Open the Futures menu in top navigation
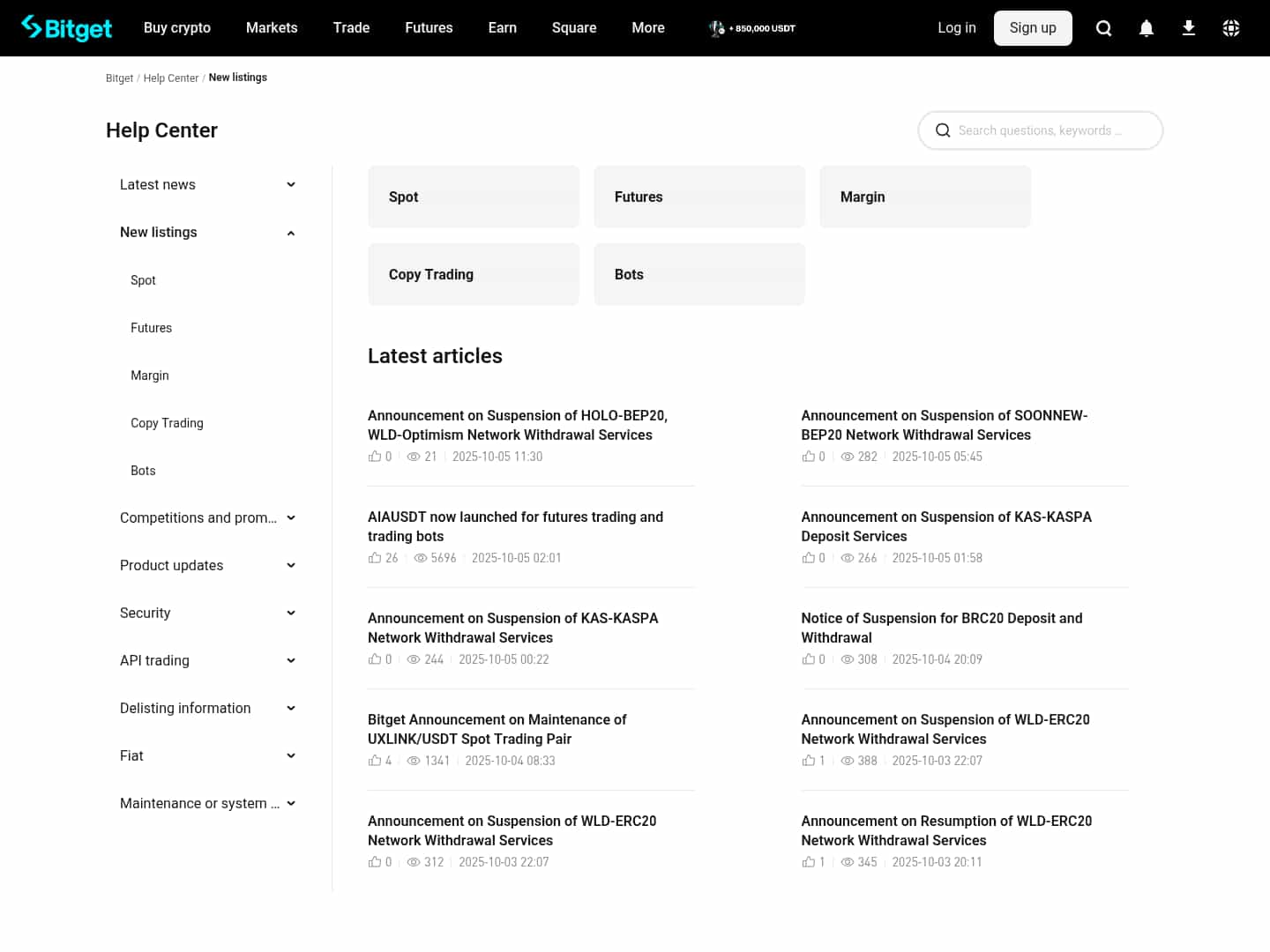Screen dimensions: 1270x952 coord(429,28)
